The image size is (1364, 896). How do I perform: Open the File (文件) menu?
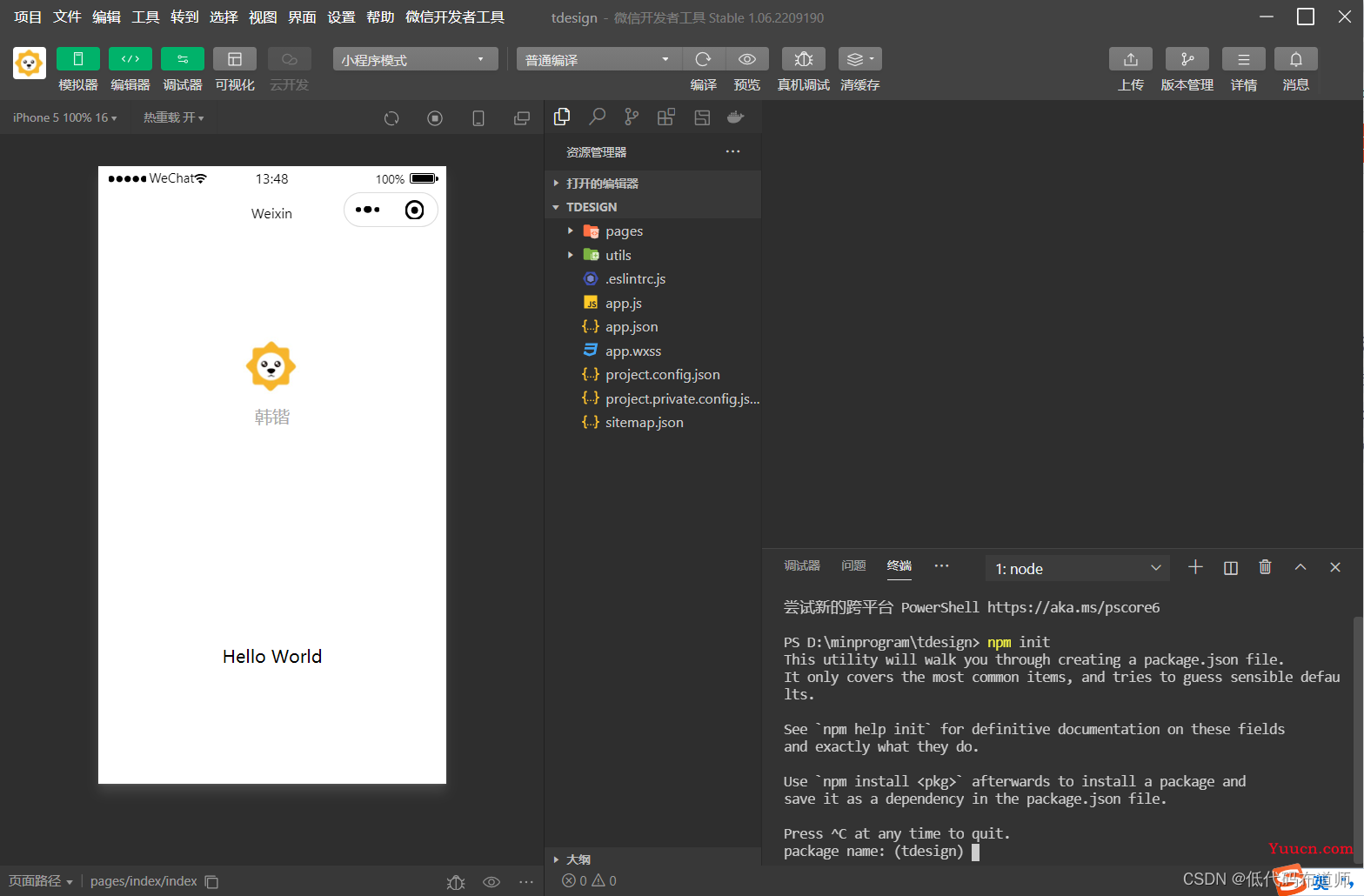point(67,17)
